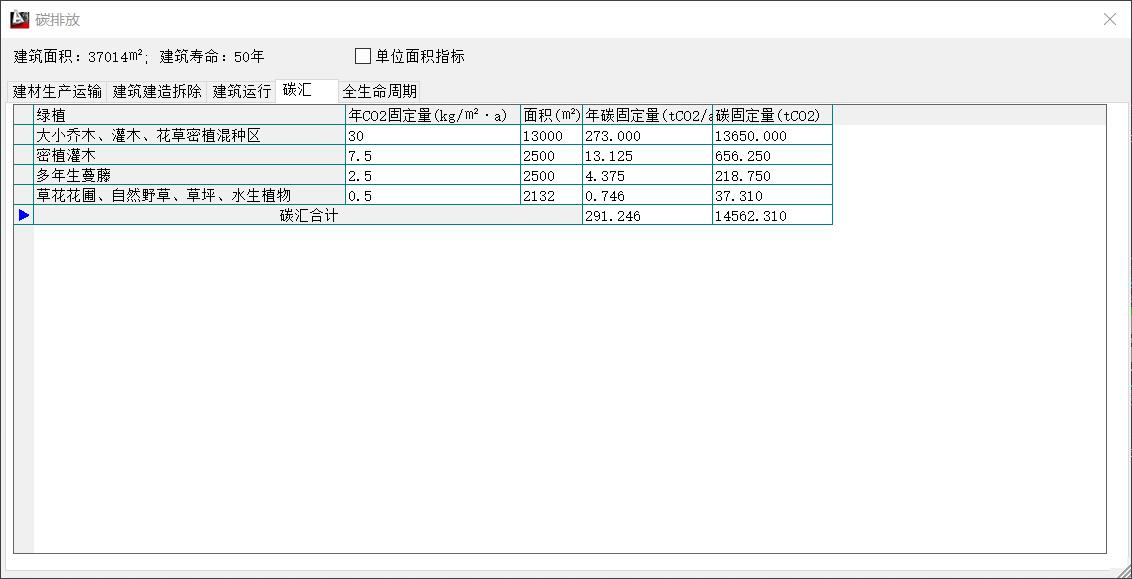This screenshot has height=579, width=1132.
Task: Select the 建筑运行 tab
Action: (x=241, y=91)
